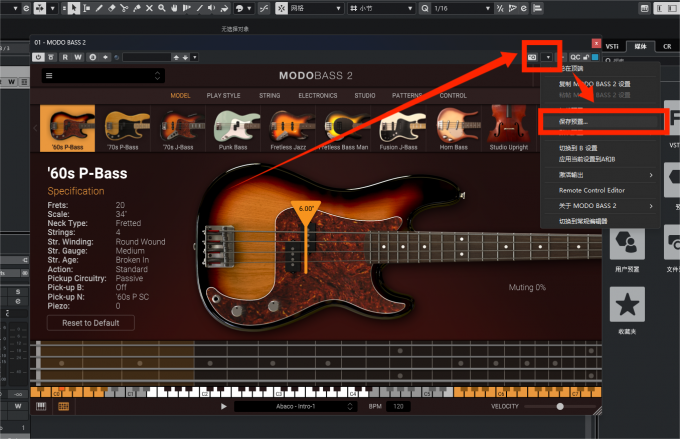Screen dimensions: 680x439
Task: Load the previous preset with up arrow
Action: (176, 57)
